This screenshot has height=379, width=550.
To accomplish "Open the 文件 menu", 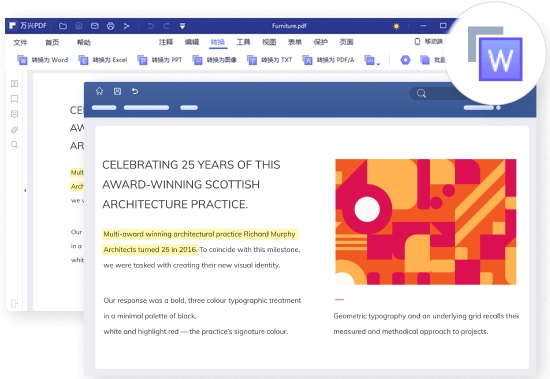I will coord(20,42).
